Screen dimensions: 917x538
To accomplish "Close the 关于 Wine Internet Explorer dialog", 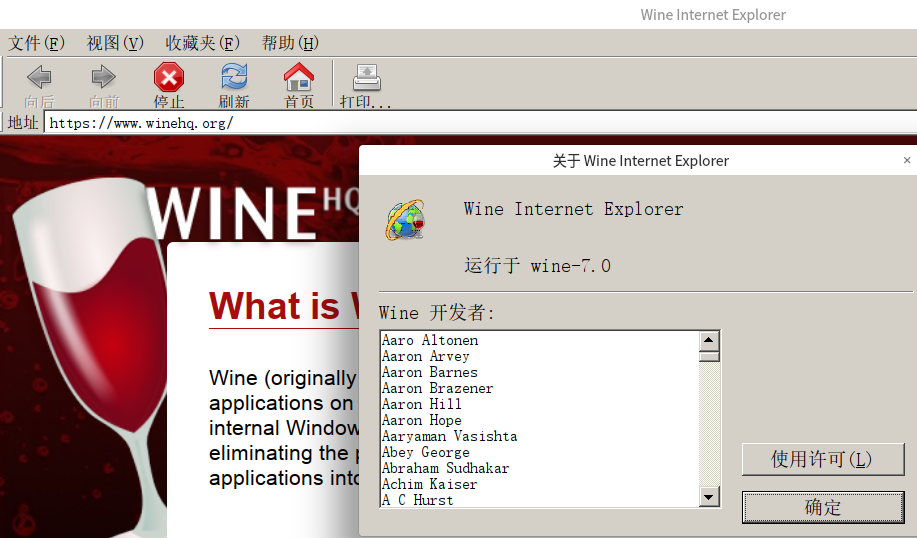I will 907,160.
